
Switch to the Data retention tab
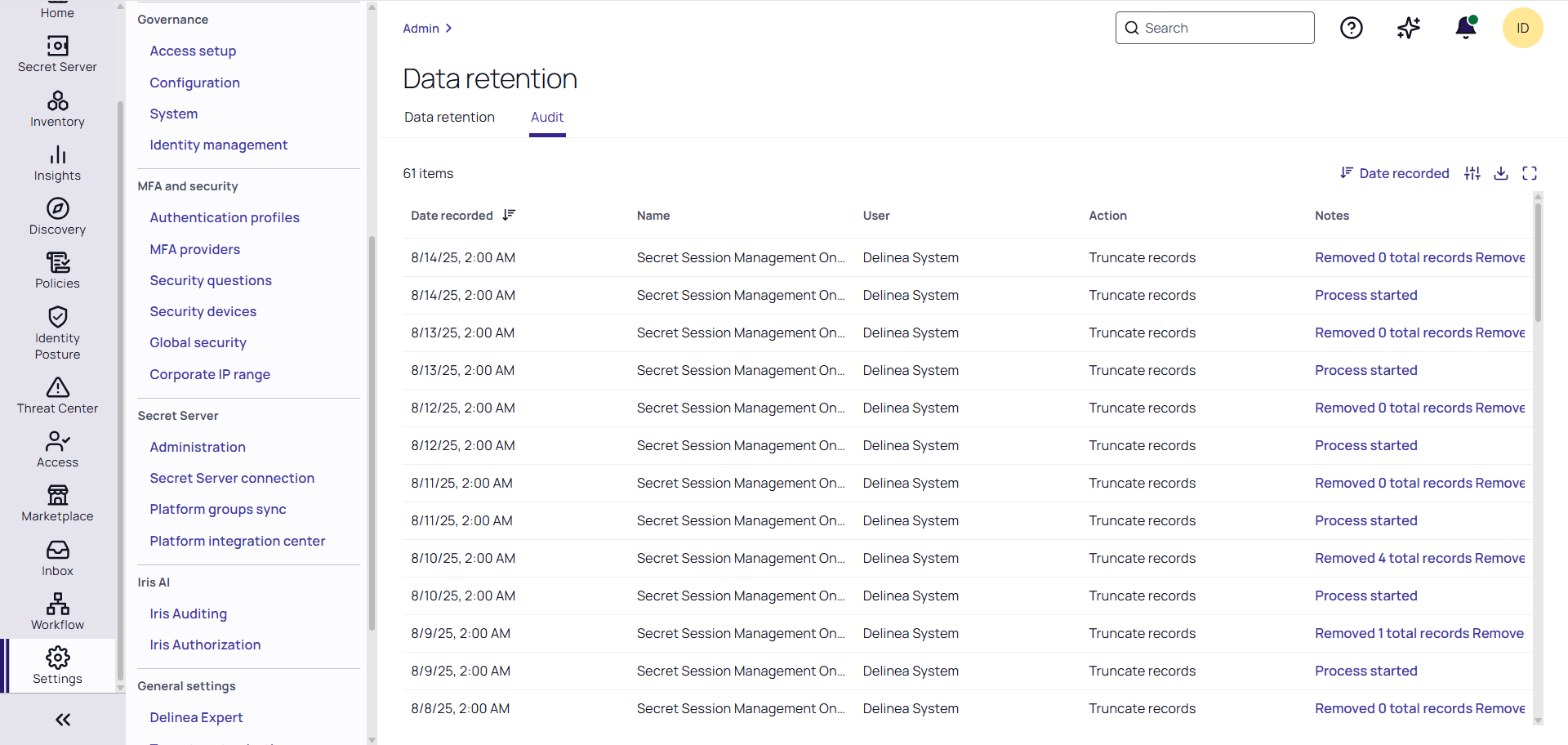[x=449, y=117]
